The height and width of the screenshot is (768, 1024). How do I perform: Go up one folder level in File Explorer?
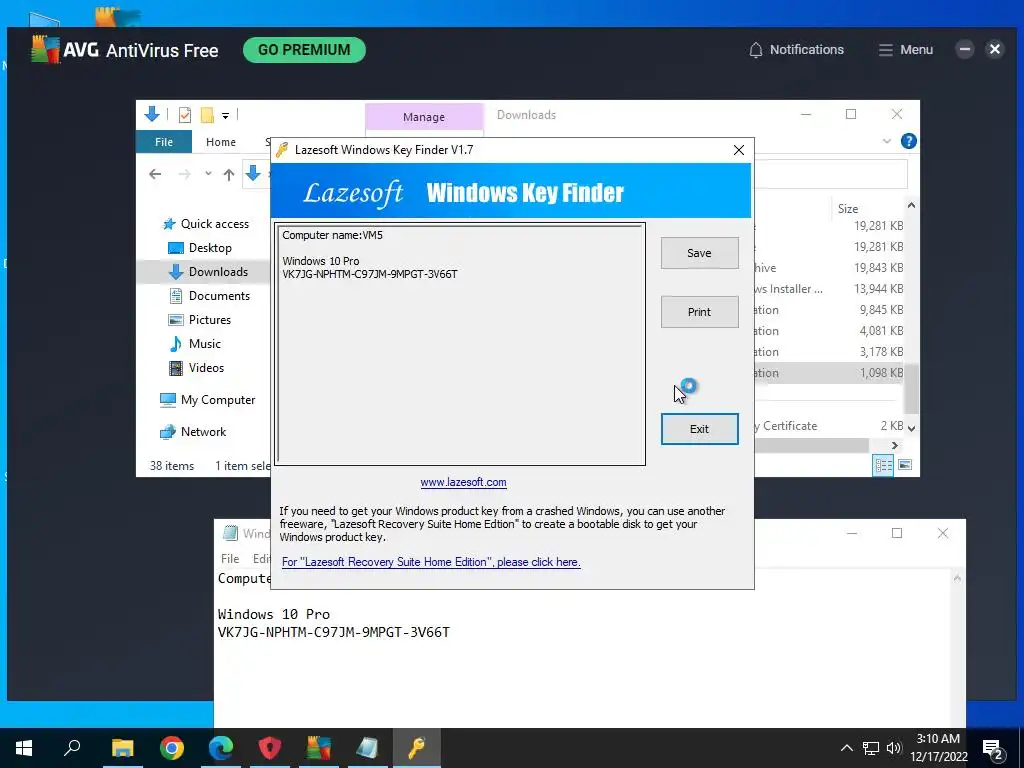229,174
